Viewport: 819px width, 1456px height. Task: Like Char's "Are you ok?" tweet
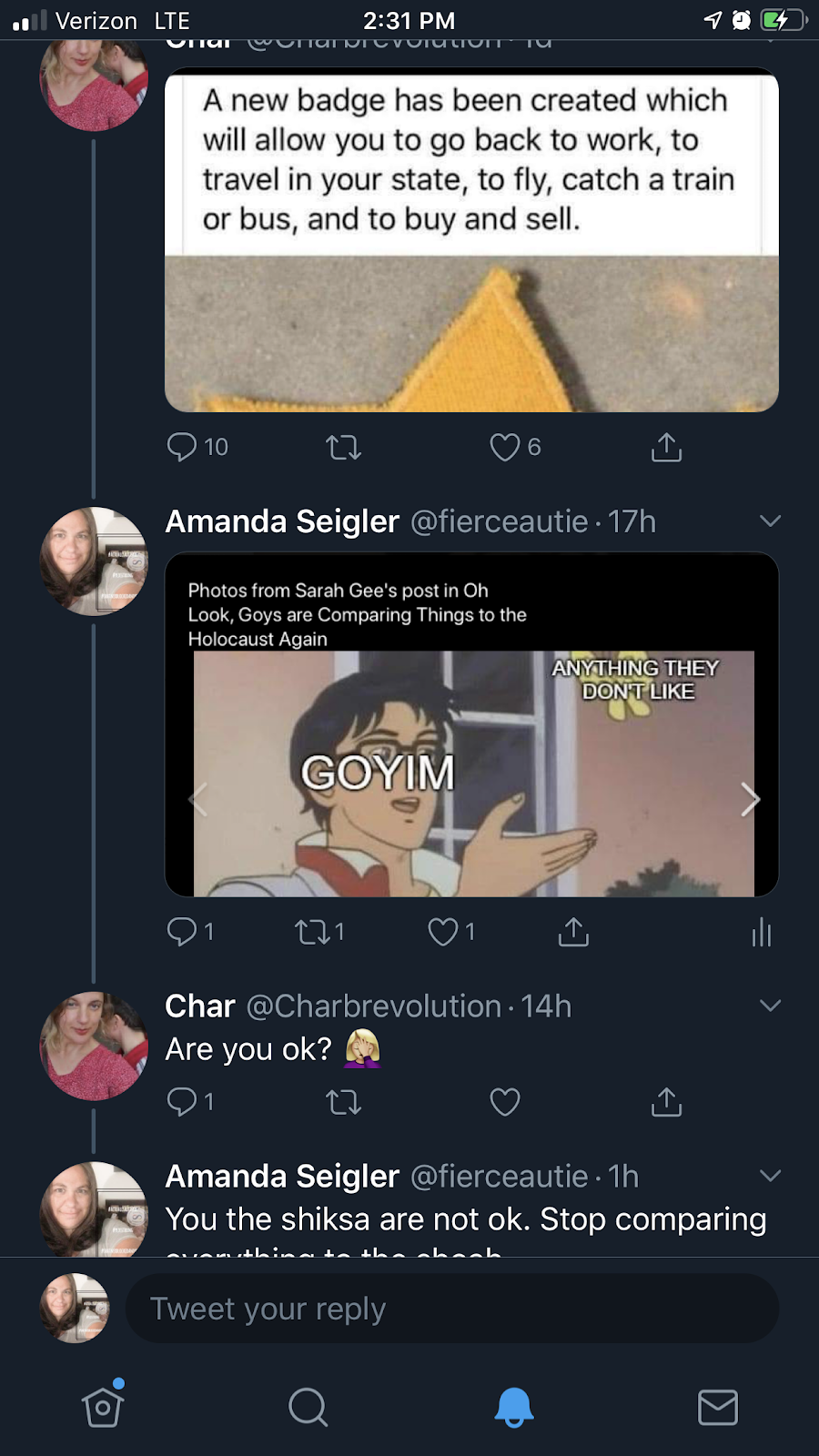tap(505, 1102)
